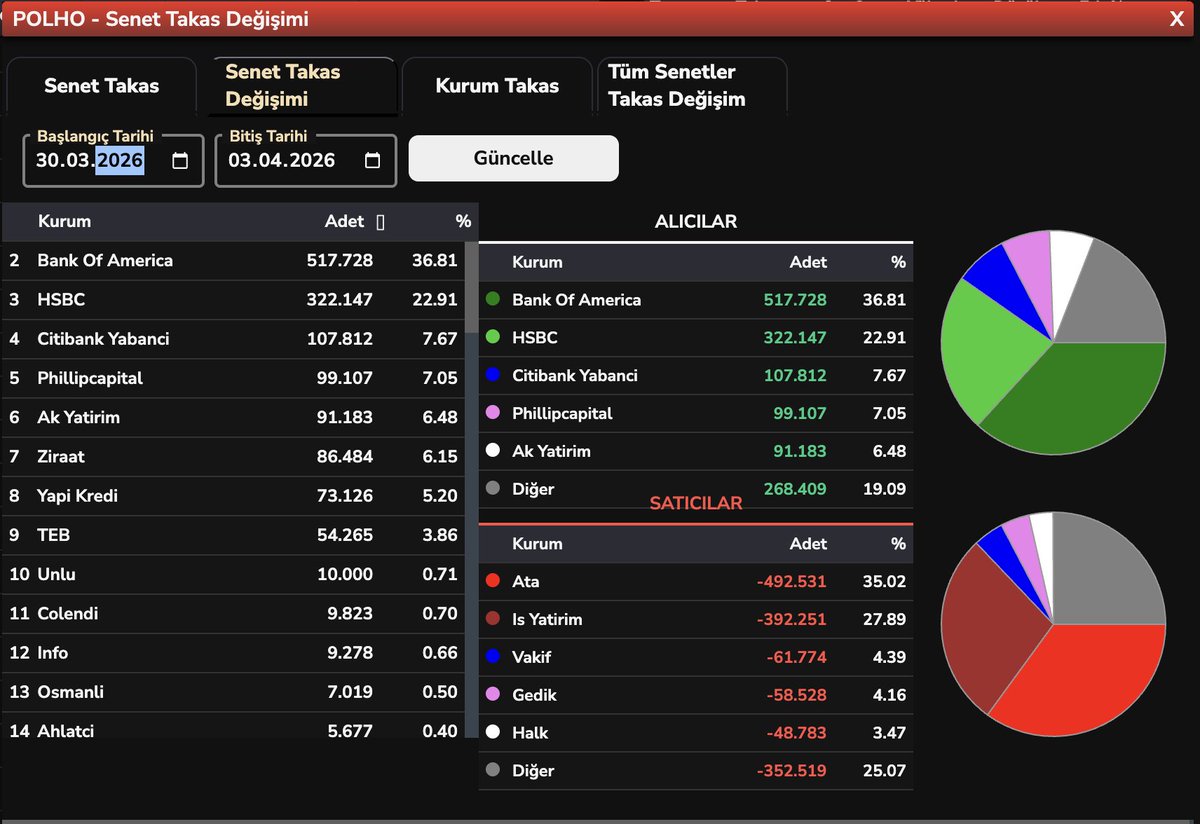Sort left table by Kurum header
Image resolution: width=1200 pixels, height=824 pixels.
pyautogui.click(x=64, y=221)
